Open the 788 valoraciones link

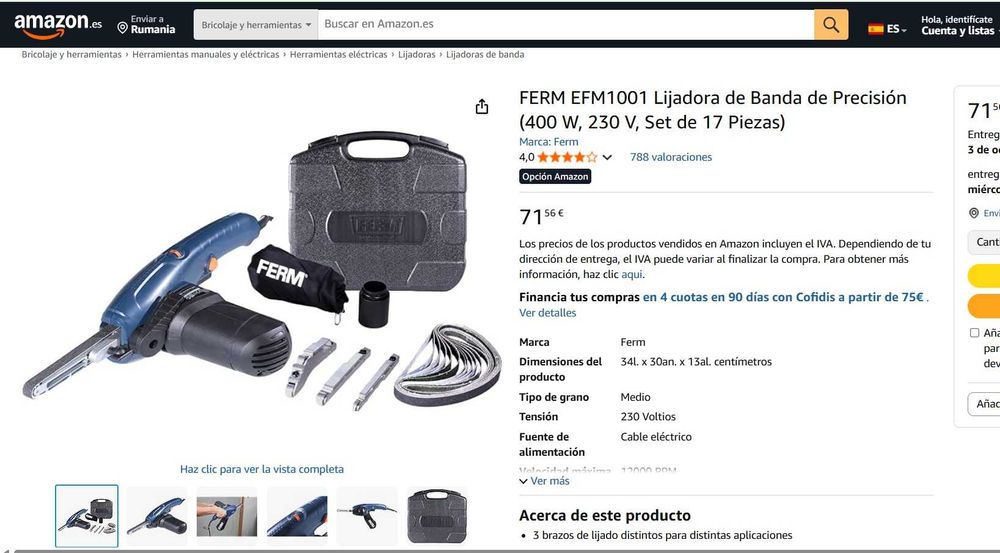pos(671,157)
